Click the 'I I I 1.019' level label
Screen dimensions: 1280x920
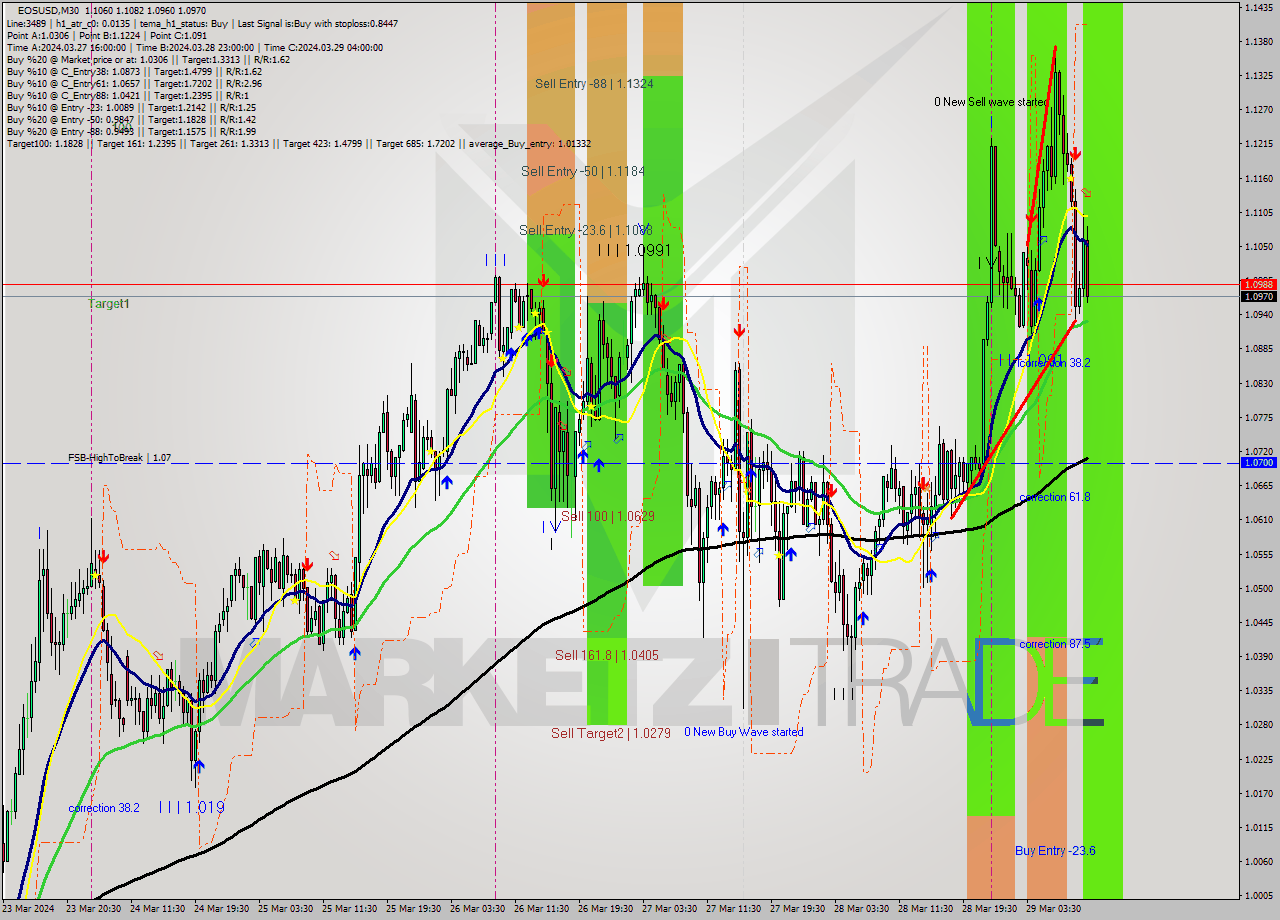pos(191,807)
